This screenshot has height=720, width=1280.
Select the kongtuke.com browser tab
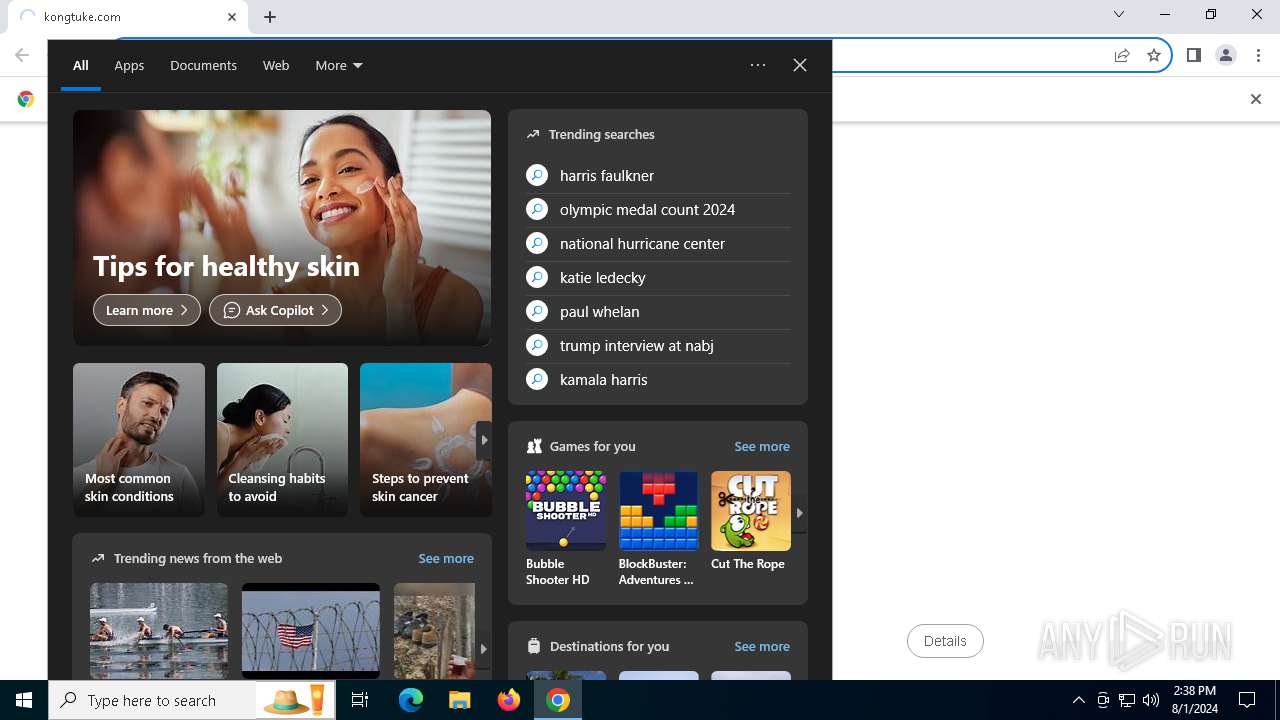point(128,17)
